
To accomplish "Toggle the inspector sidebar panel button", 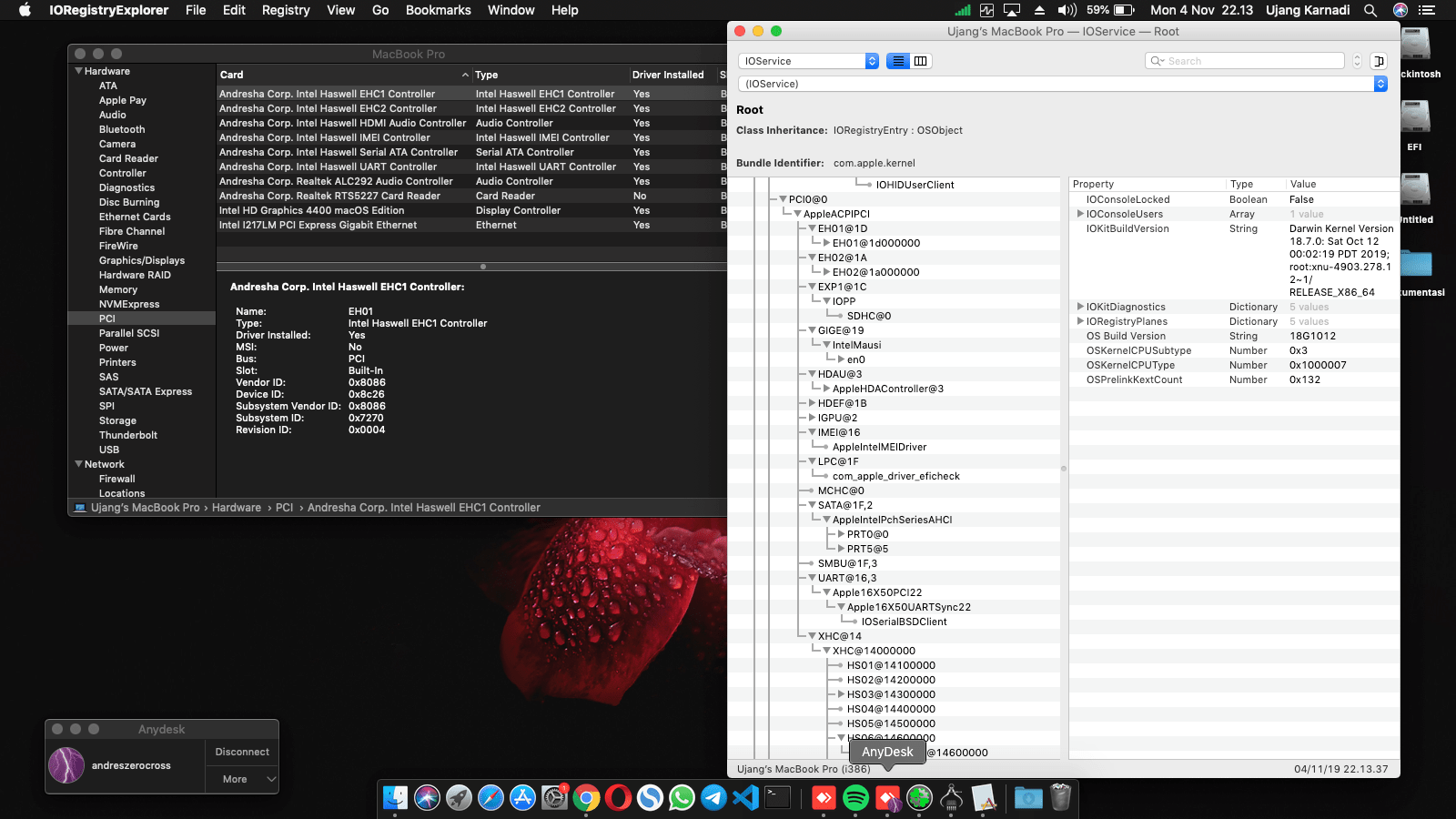I will click(x=1379, y=61).
